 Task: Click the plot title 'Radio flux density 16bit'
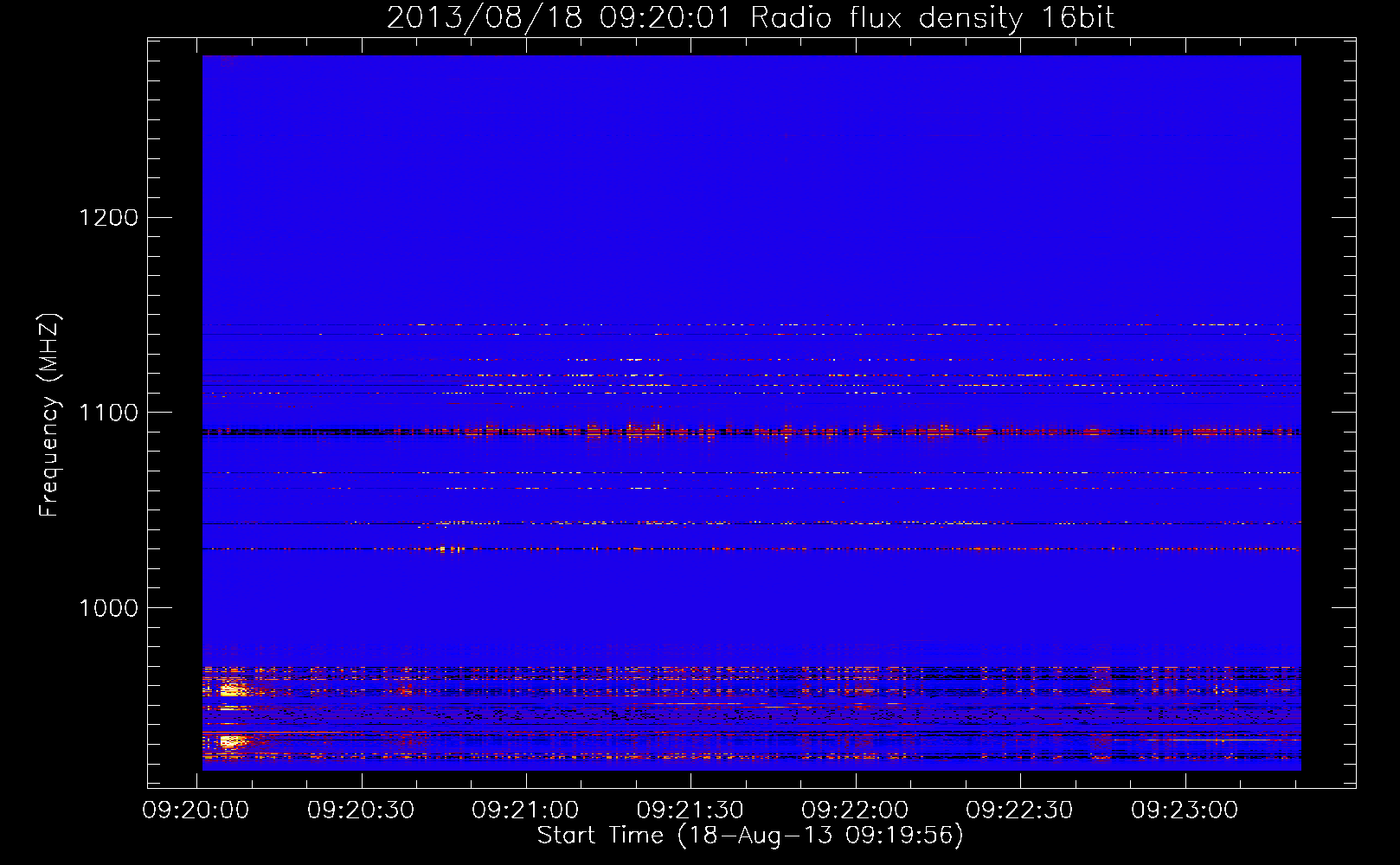(x=933, y=18)
